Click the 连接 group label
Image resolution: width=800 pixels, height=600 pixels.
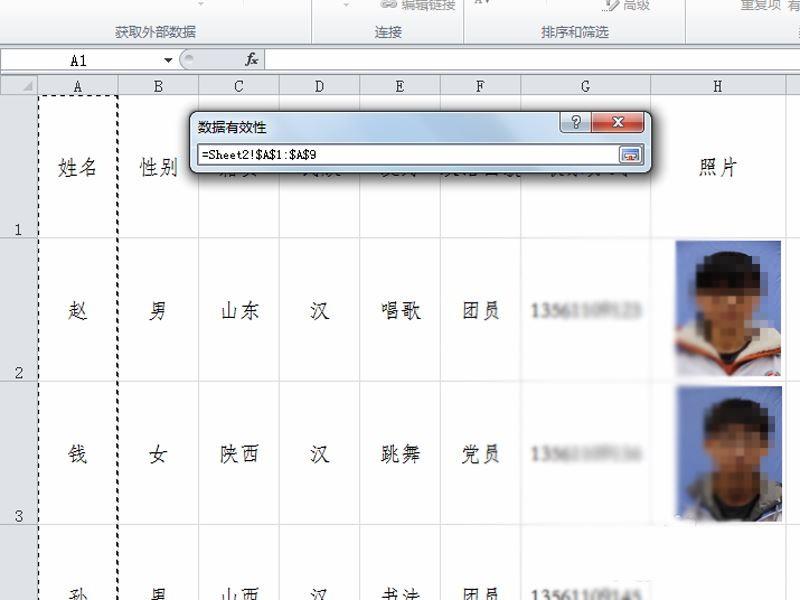tap(386, 31)
